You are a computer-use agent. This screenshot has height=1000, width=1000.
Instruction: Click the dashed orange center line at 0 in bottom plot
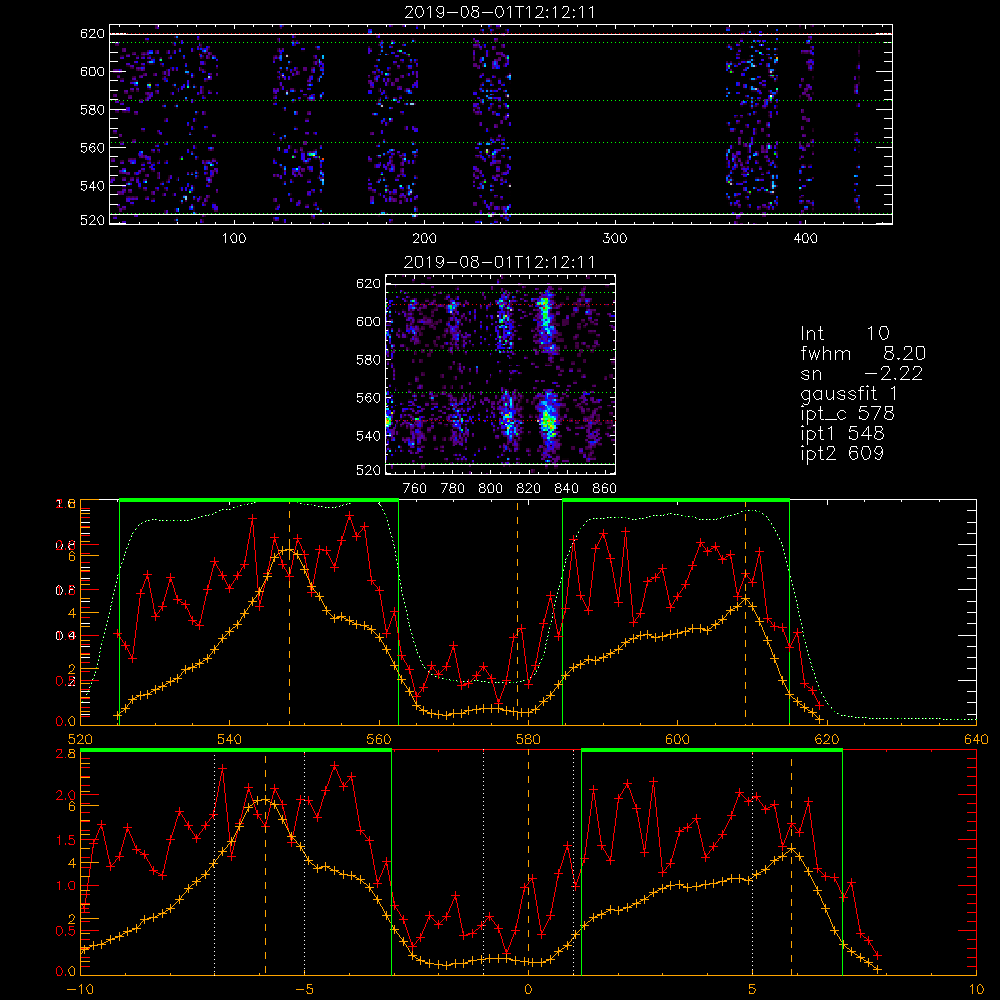click(x=528, y=861)
